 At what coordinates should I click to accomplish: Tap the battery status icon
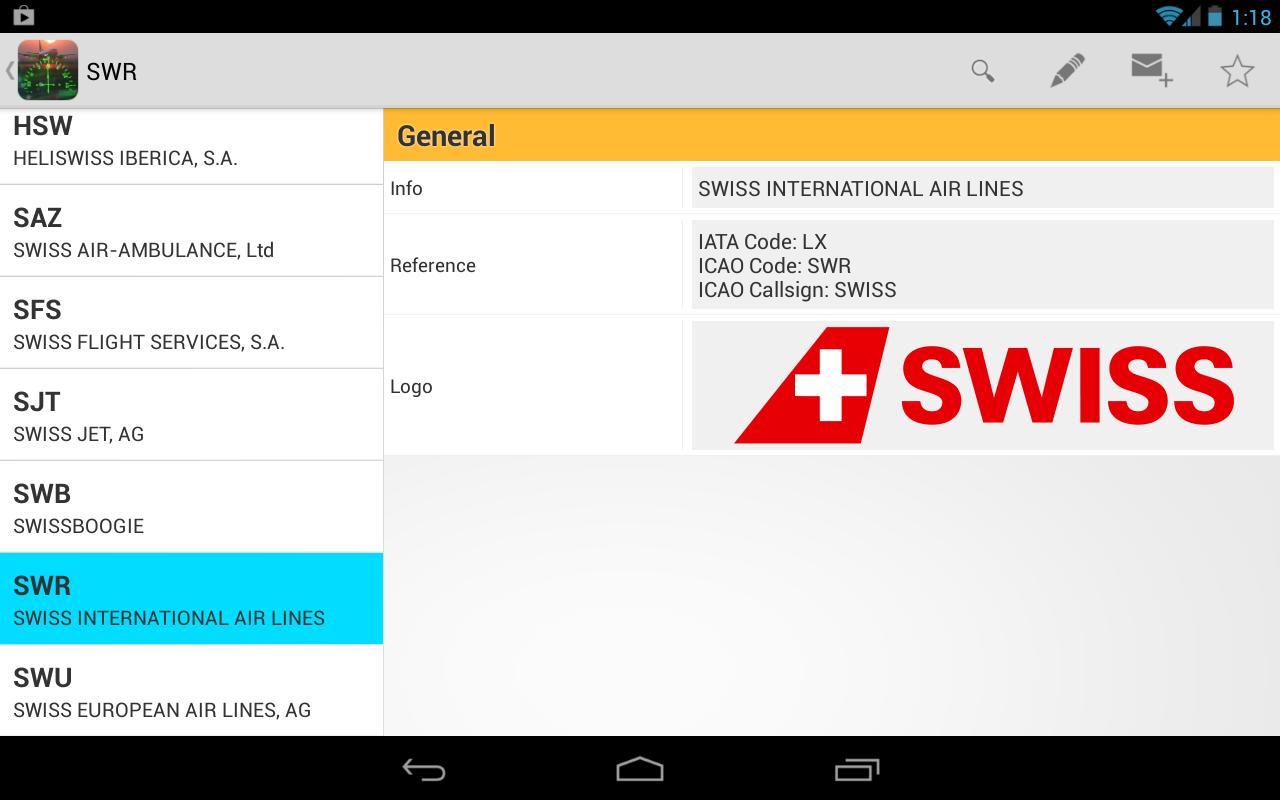(x=1214, y=16)
